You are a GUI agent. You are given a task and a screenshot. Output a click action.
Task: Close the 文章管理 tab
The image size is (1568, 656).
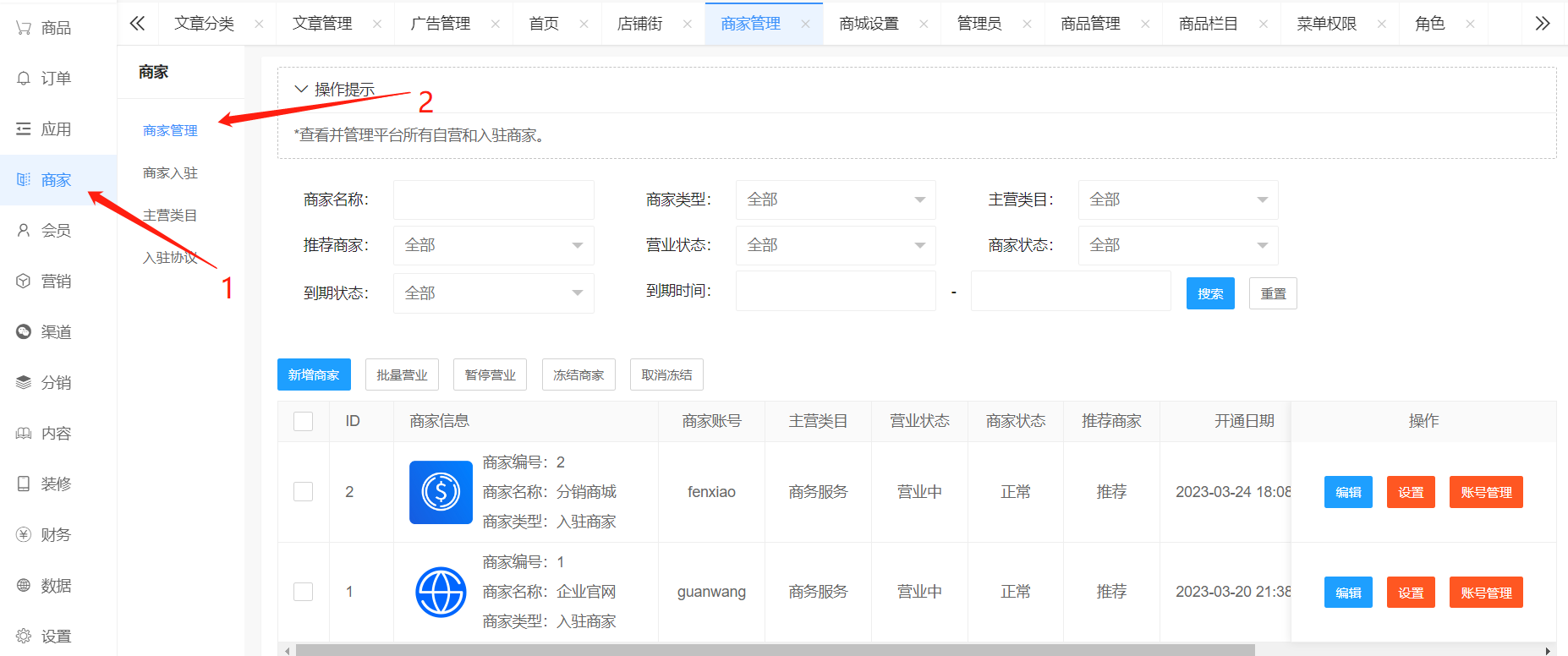tap(377, 25)
